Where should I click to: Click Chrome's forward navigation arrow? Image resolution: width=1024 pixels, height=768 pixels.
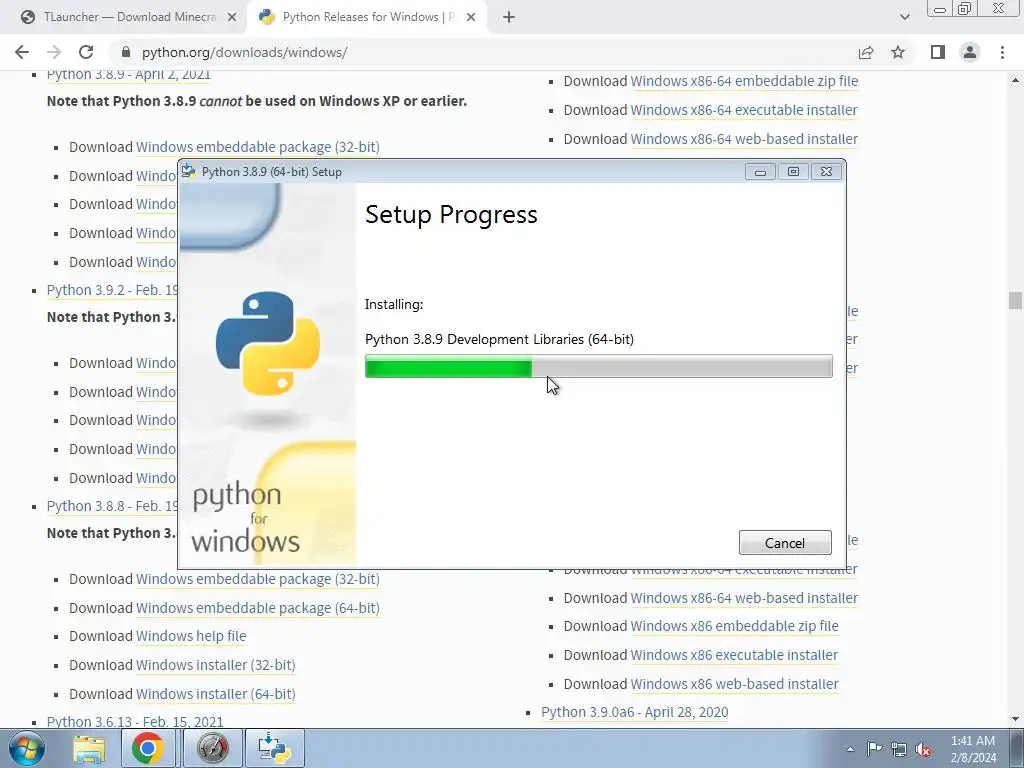point(54,52)
